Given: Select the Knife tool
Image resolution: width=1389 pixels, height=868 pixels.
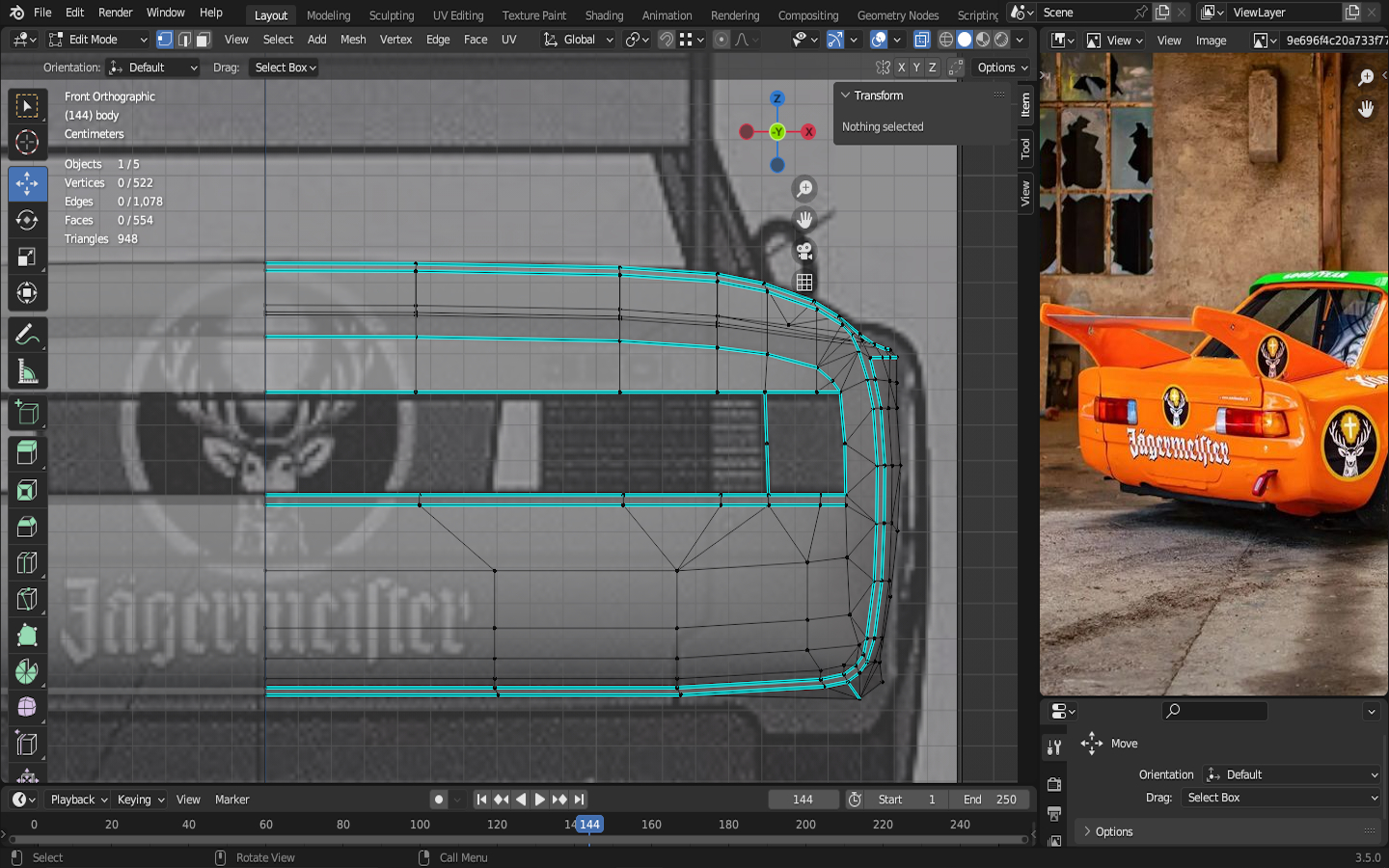Looking at the screenshot, I should pyautogui.click(x=27, y=600).
